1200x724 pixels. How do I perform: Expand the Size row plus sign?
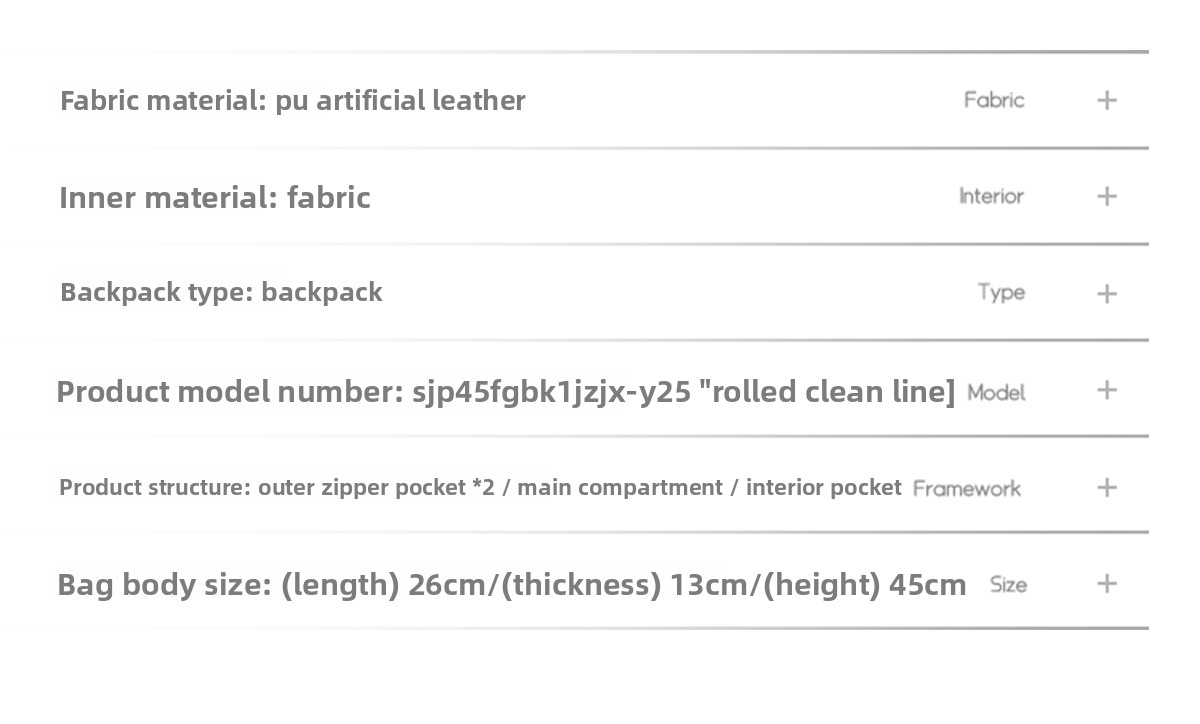1106,584
